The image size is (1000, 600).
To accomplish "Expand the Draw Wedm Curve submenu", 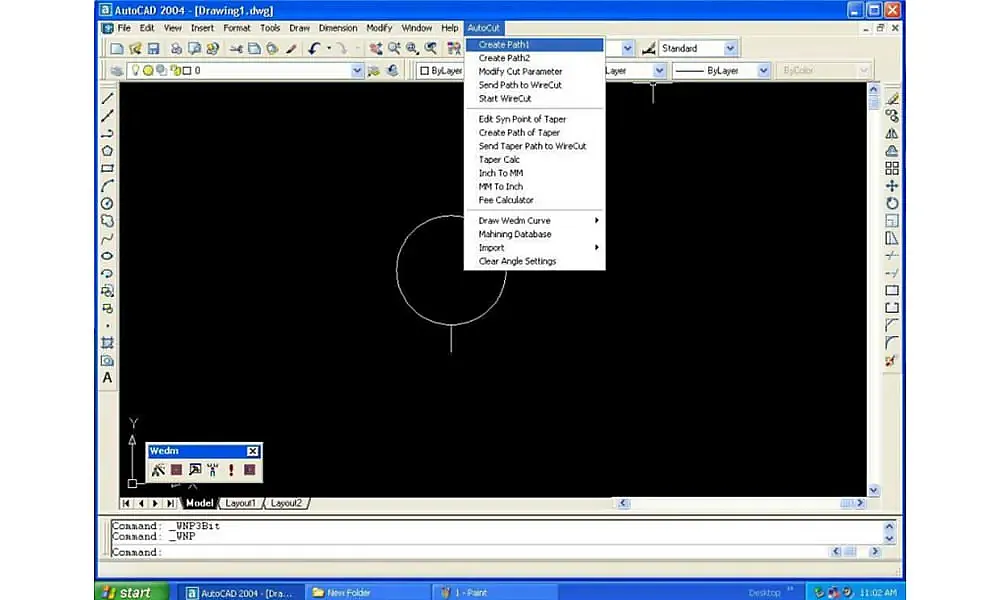I will coord(534,221).
